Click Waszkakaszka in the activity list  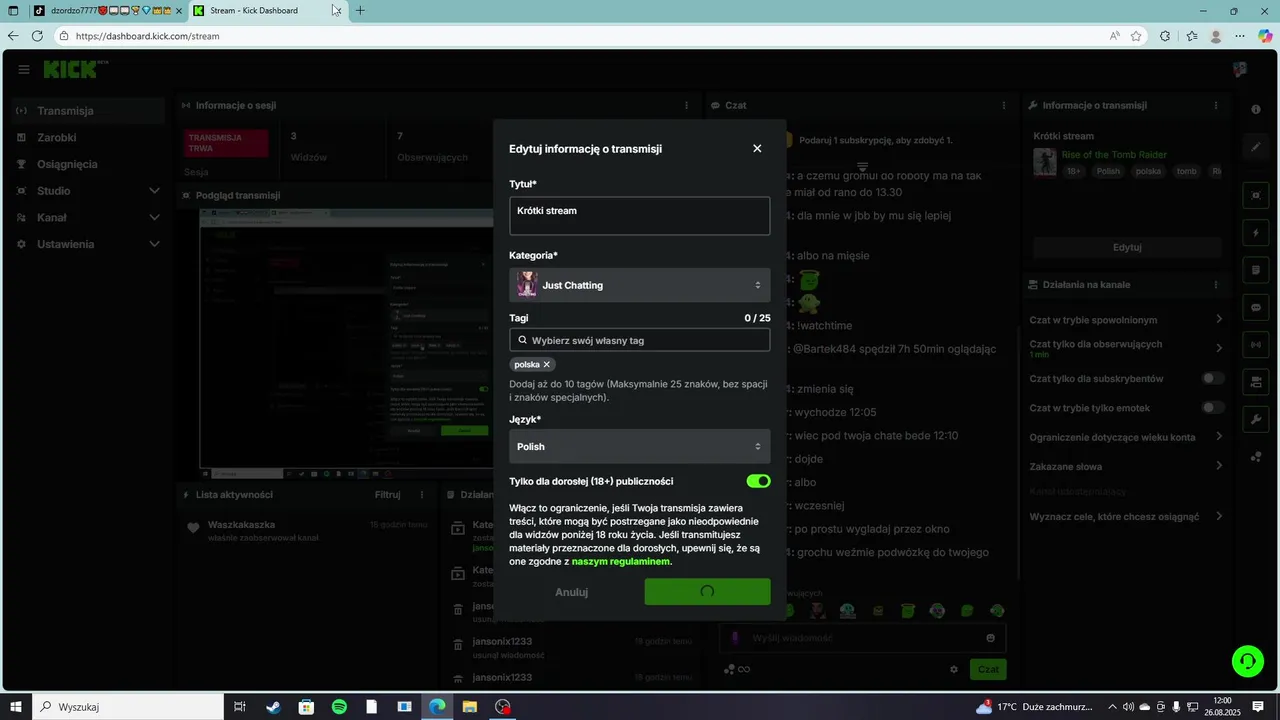click(x=241, y=525)
